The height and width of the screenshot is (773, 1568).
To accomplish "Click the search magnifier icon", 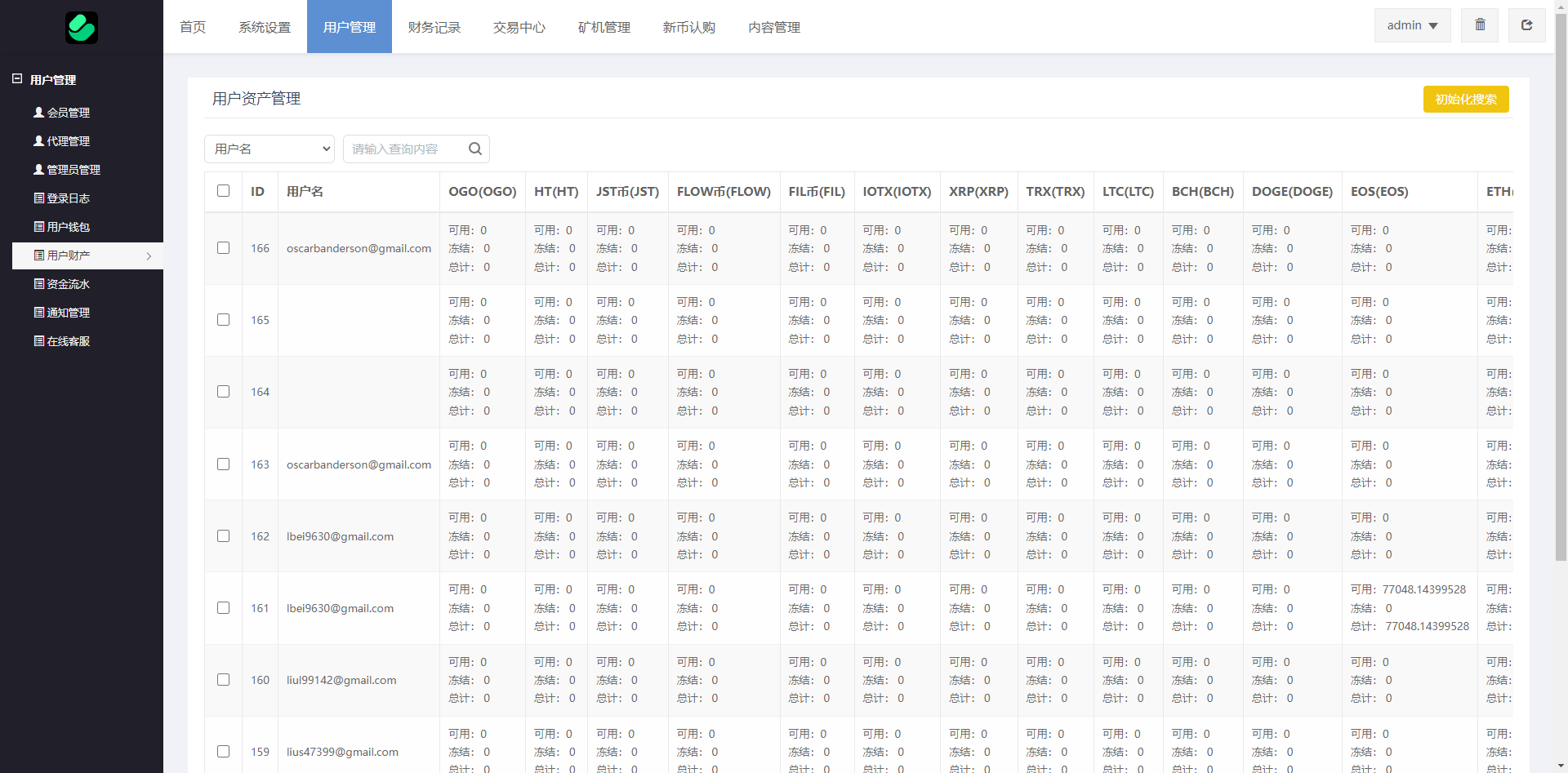I will (475, 149).
